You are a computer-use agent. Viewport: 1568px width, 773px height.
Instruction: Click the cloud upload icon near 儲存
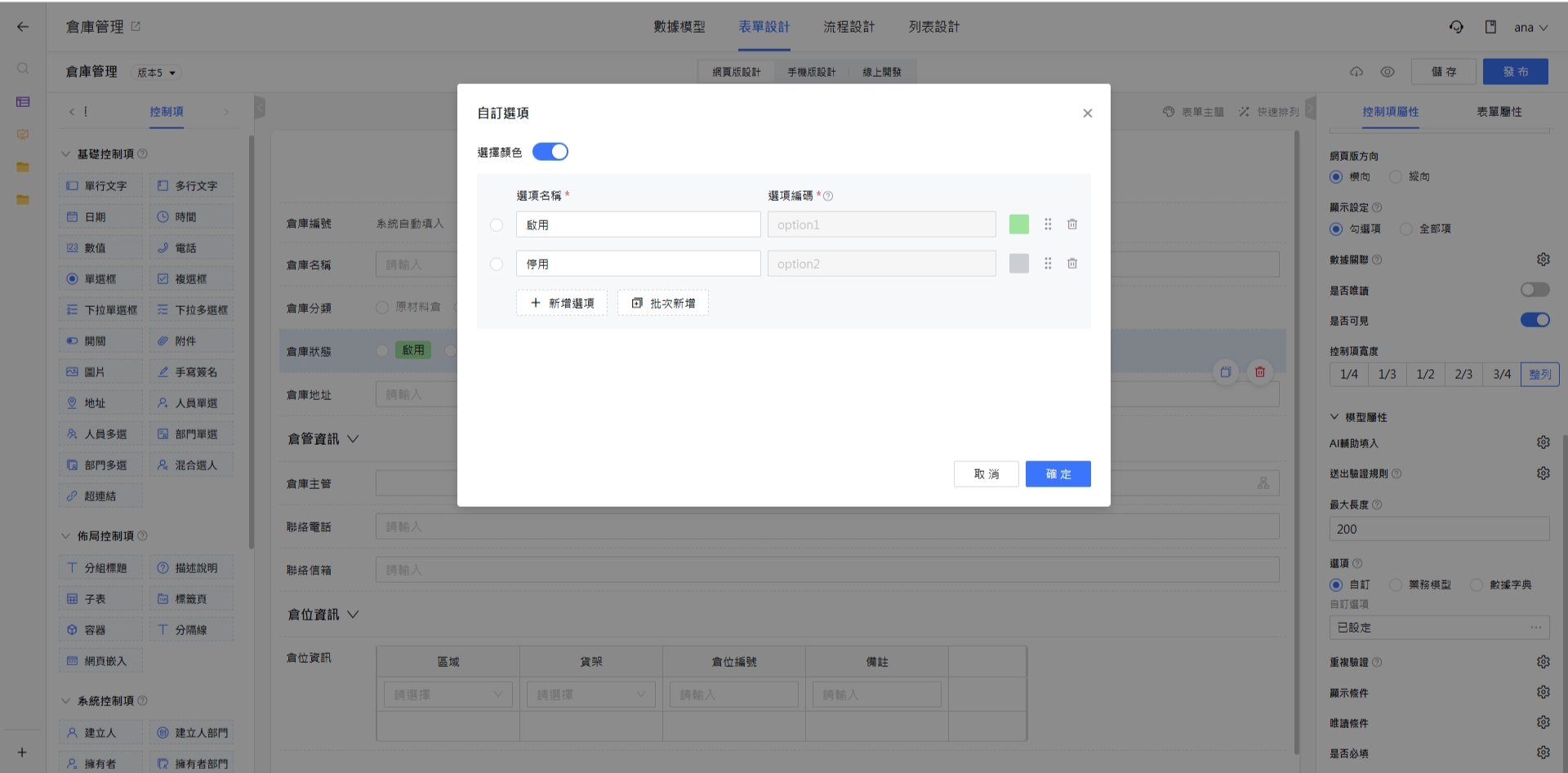tap(1356, 72)
